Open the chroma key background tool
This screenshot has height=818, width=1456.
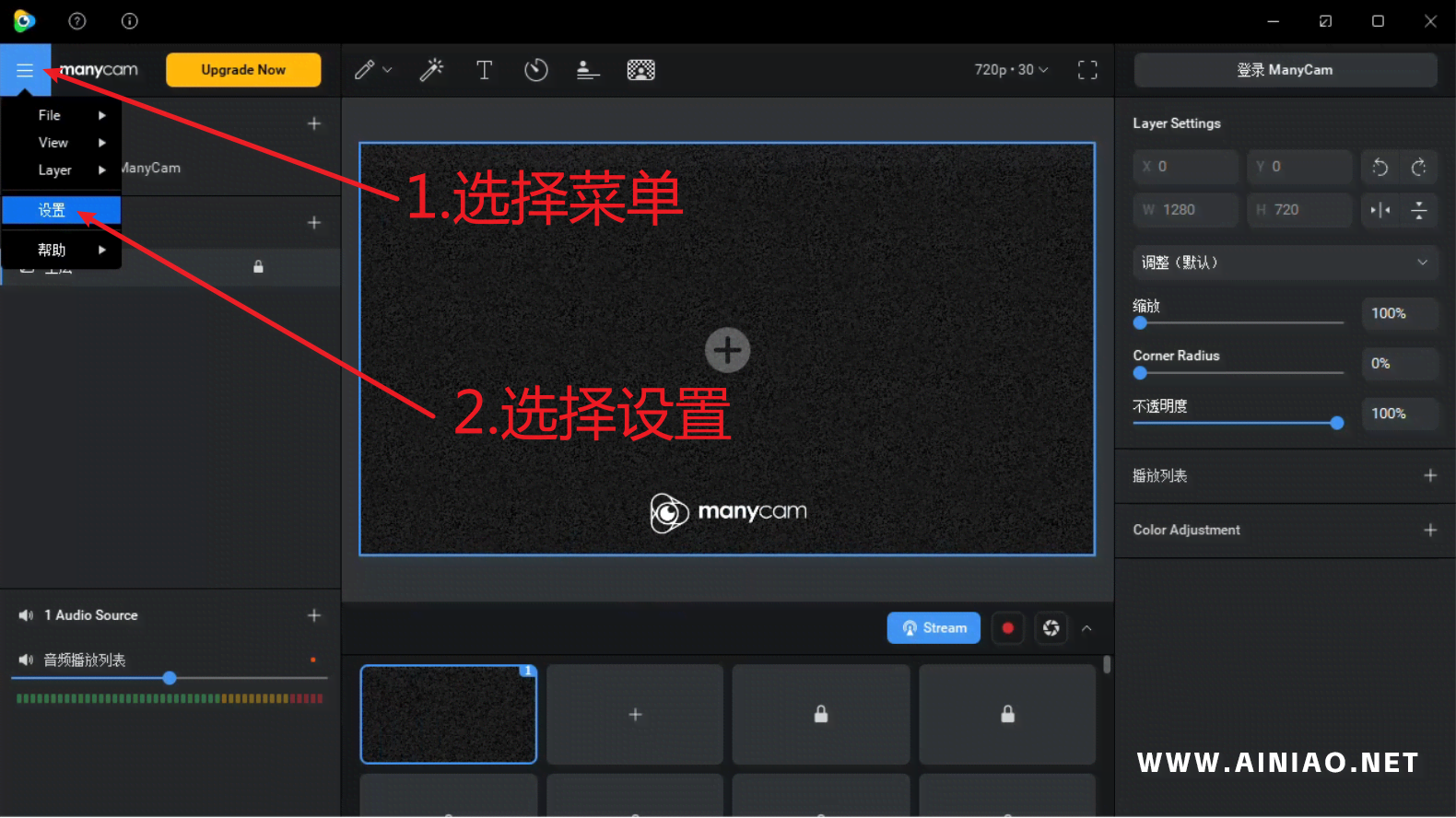640,70
